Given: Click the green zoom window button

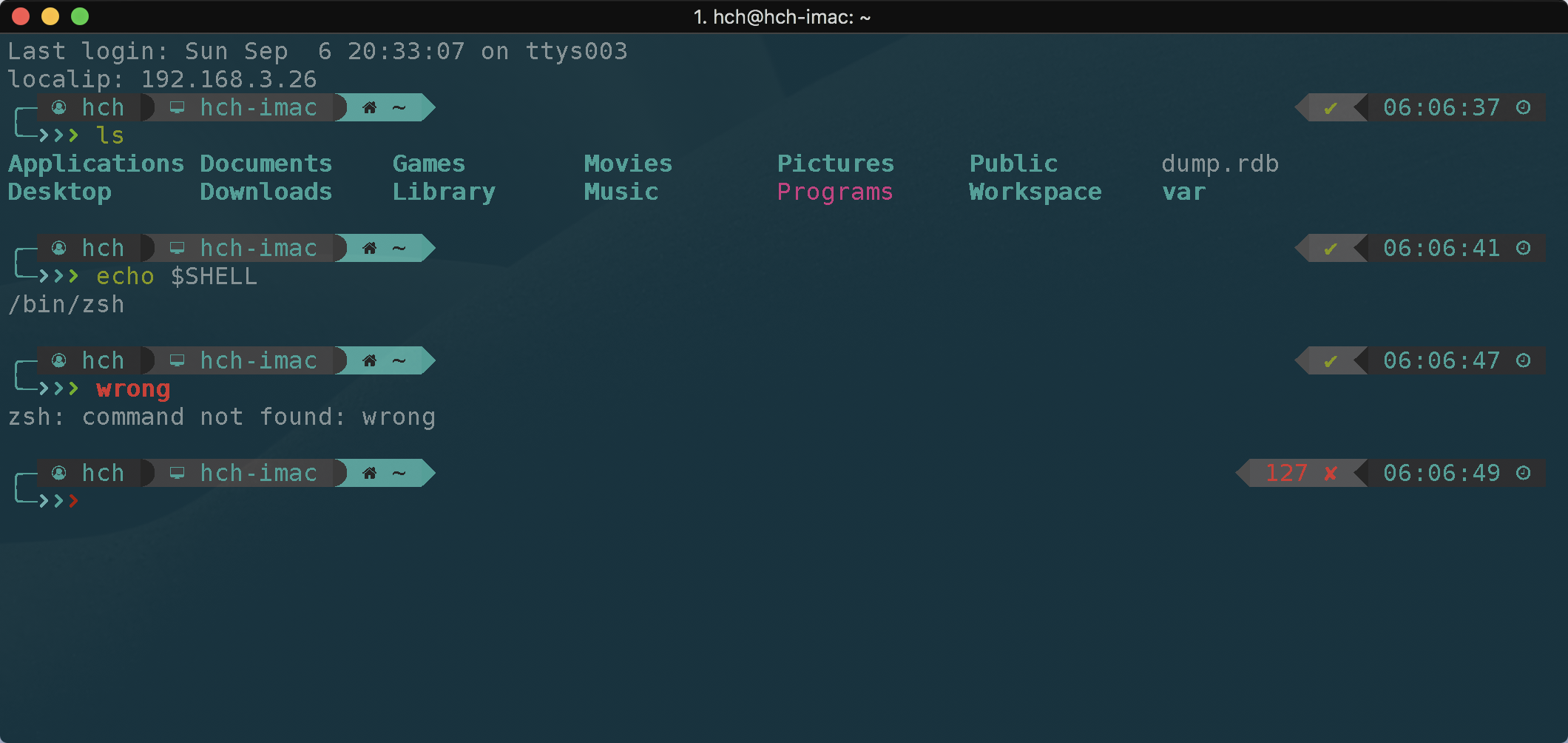Looking at the screenshot, I should tap(80, 16).
